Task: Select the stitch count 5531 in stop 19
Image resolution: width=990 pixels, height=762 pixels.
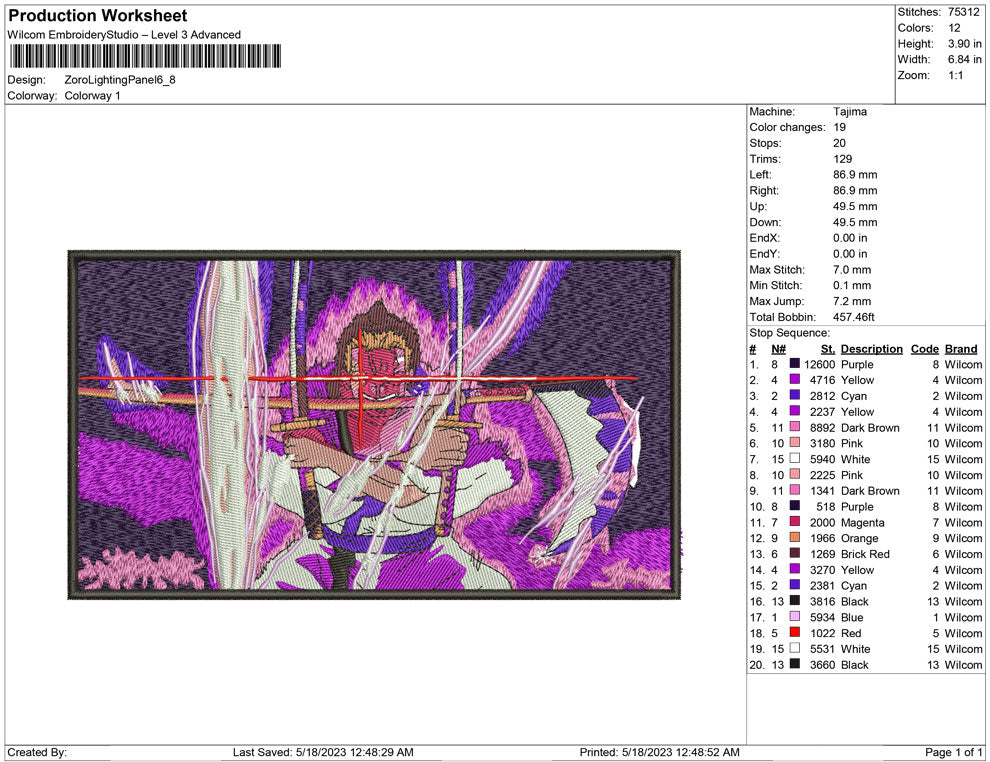Action: pos(823,649)
